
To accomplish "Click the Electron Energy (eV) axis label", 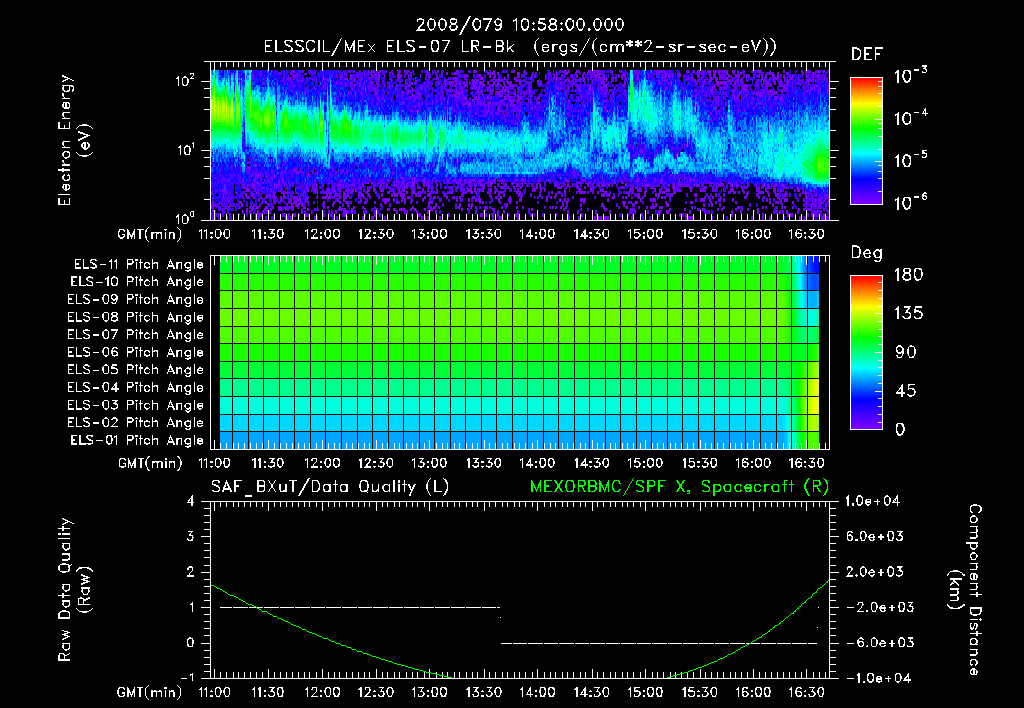I will coord(74,140).
